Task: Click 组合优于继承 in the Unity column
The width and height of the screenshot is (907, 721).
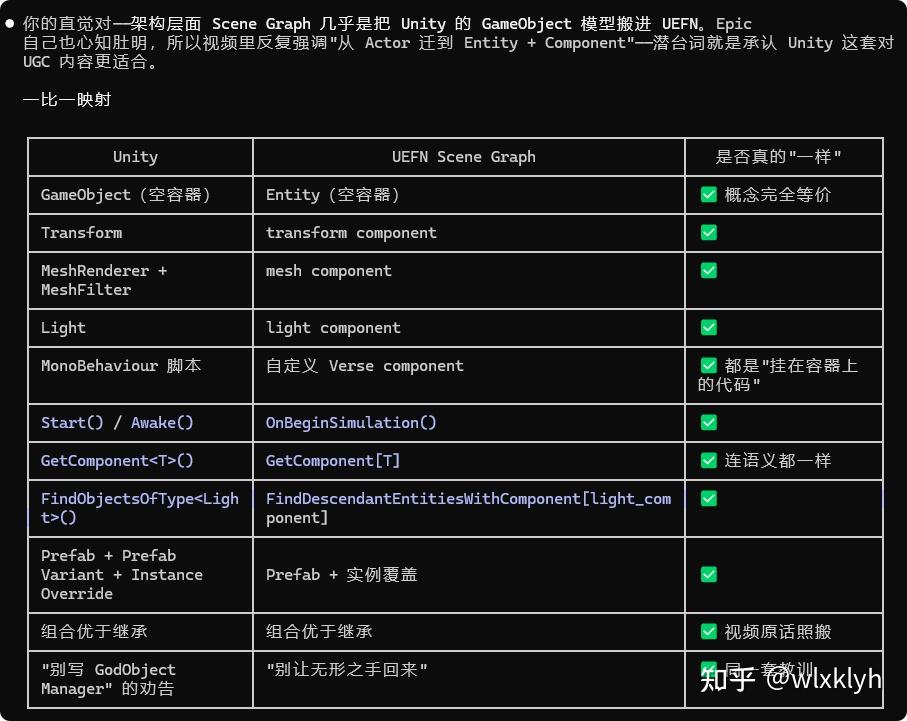Action: [94, 631]
